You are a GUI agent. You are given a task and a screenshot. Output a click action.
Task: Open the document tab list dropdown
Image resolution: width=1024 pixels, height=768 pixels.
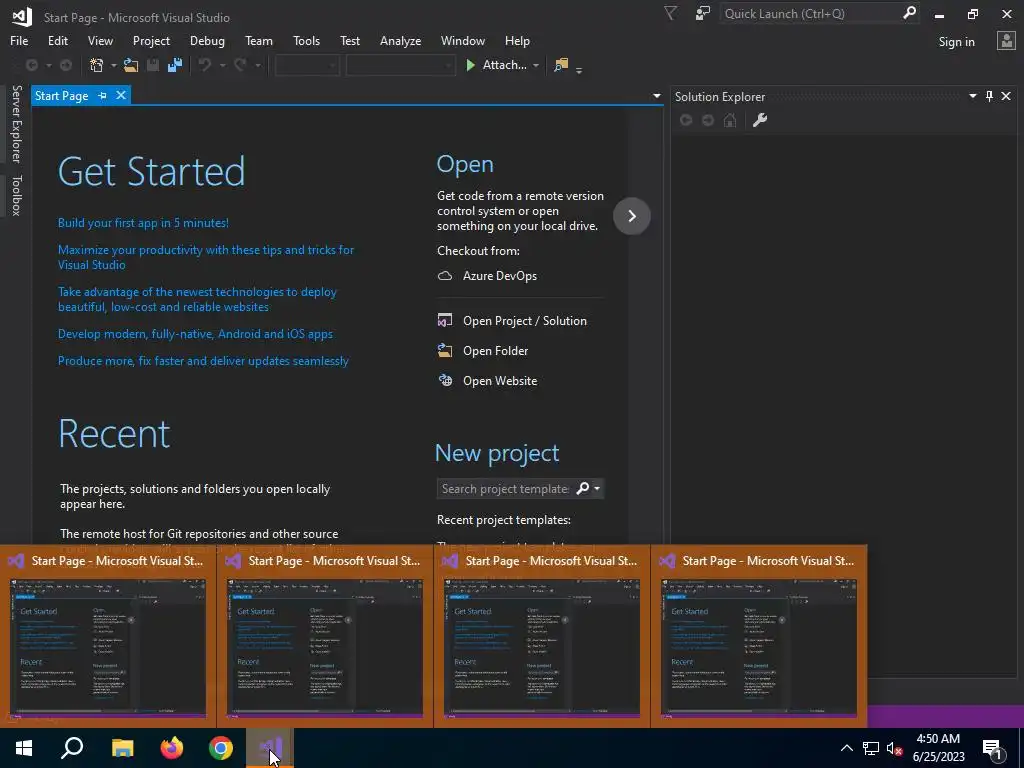coord(656,96)
